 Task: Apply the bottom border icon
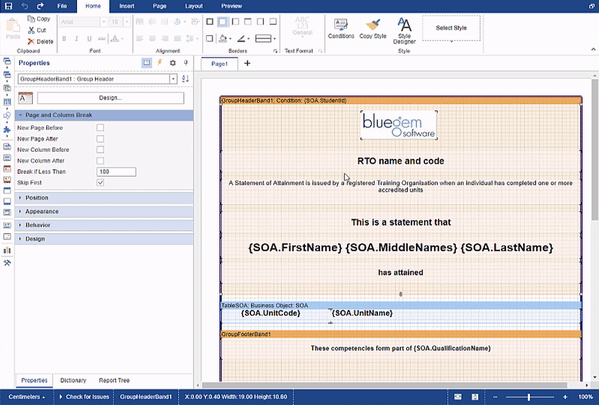273,22
